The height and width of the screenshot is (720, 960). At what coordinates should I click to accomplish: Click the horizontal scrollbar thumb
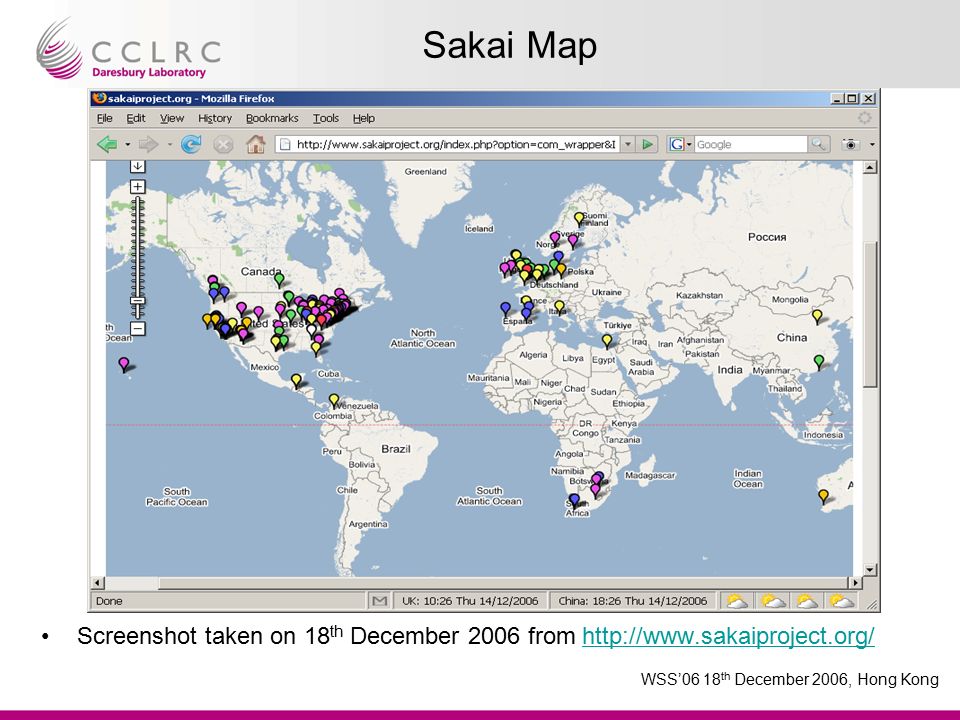click(502, 583)
